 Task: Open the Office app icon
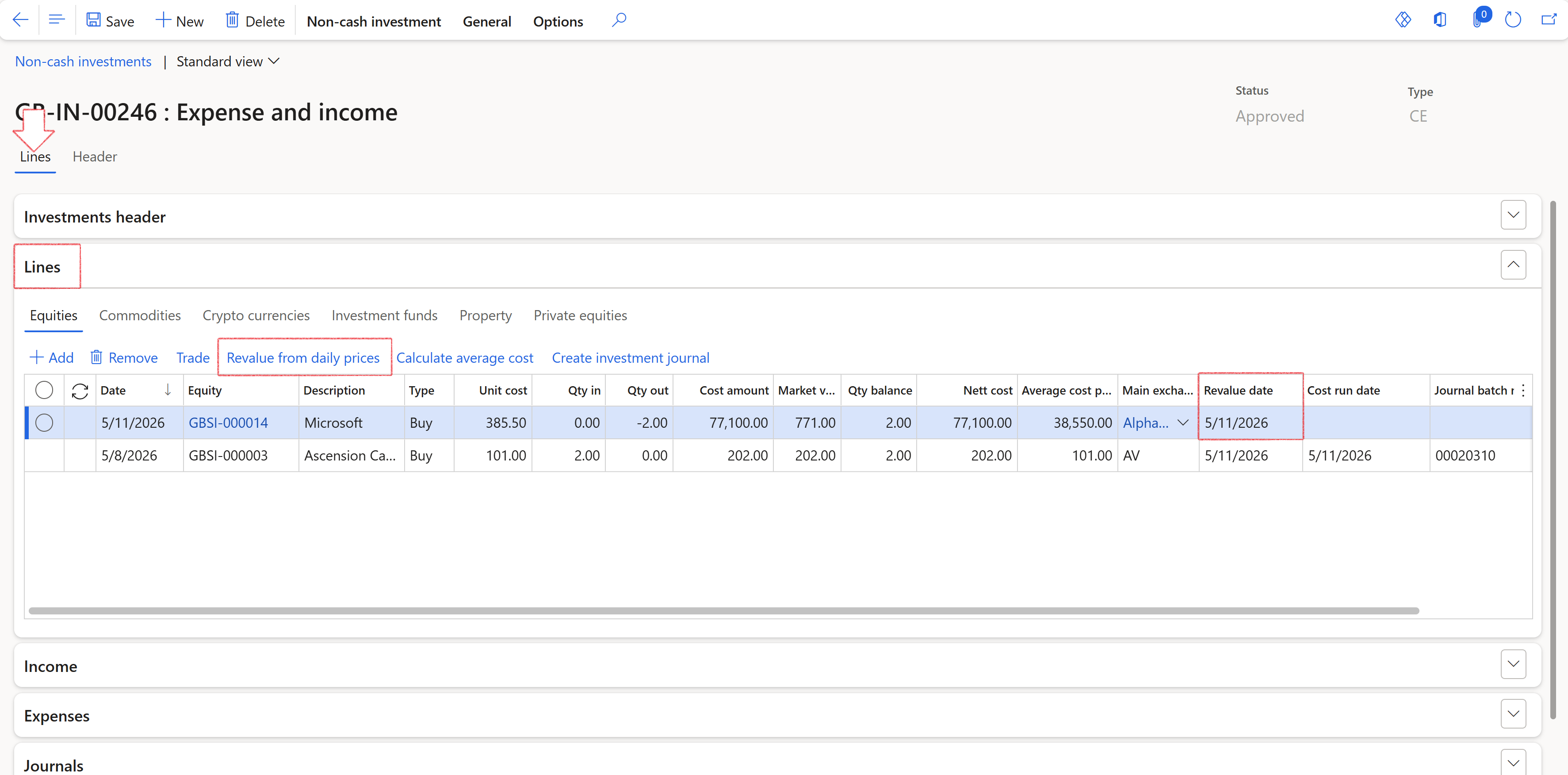(1440, 20)
